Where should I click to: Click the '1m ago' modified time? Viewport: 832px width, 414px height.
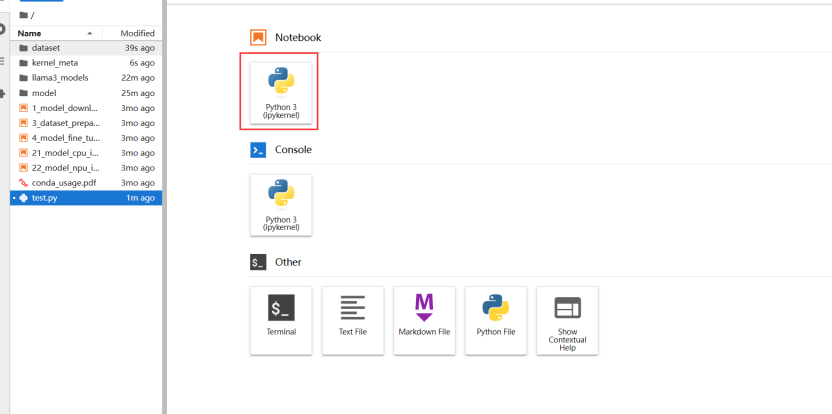click(x=141, y=198)
